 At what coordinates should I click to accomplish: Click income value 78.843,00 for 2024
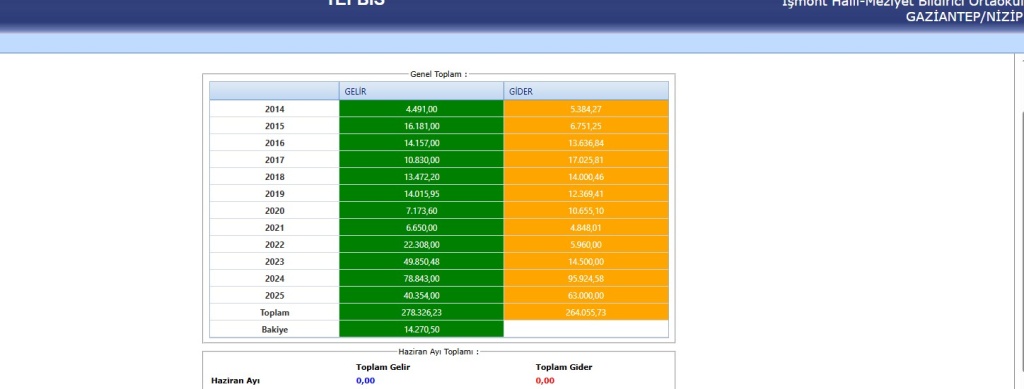(x=421, y=279)
